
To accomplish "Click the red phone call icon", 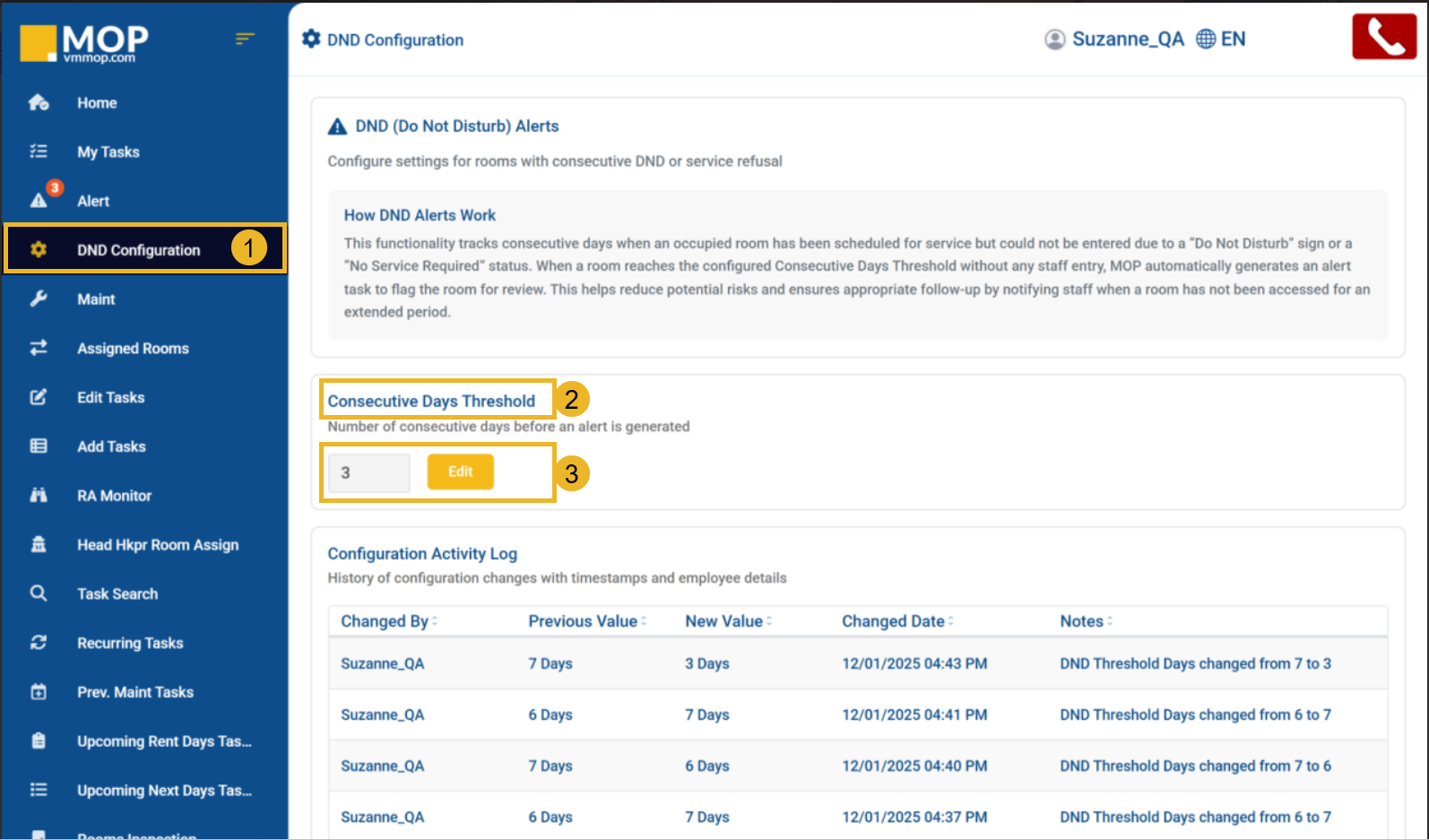I will click(x=1383, y=38).
